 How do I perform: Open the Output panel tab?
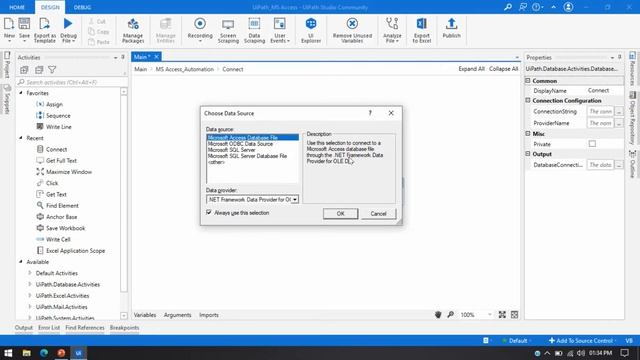click(x=24, y=328)
